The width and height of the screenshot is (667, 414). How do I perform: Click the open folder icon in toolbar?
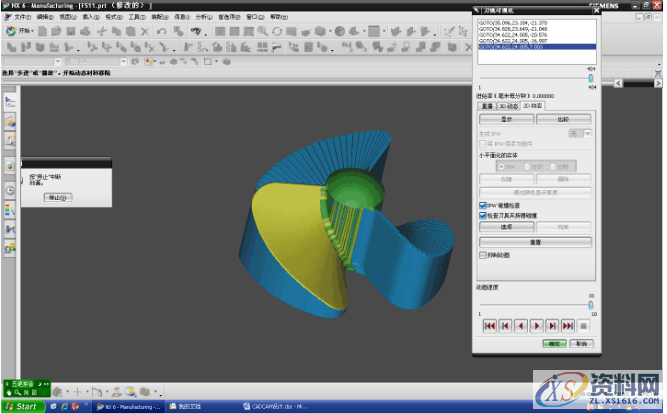click(57, 32)
